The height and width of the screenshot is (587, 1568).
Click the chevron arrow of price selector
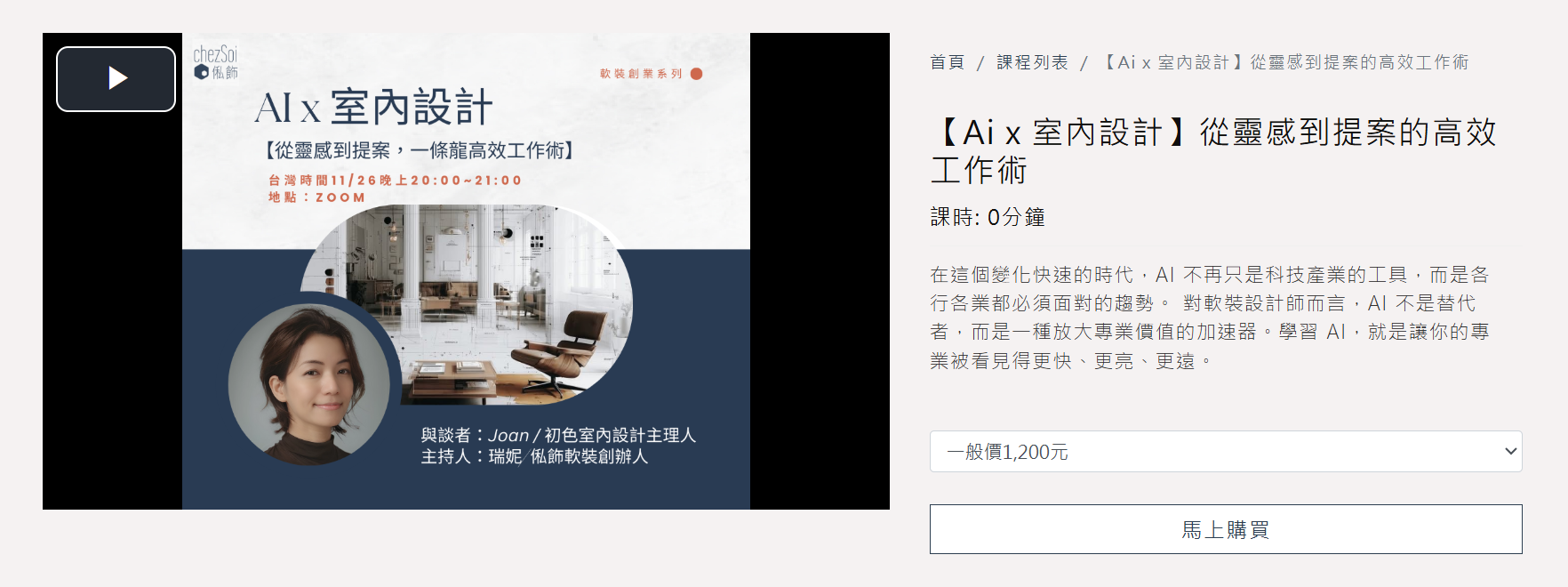point(1510,452)
